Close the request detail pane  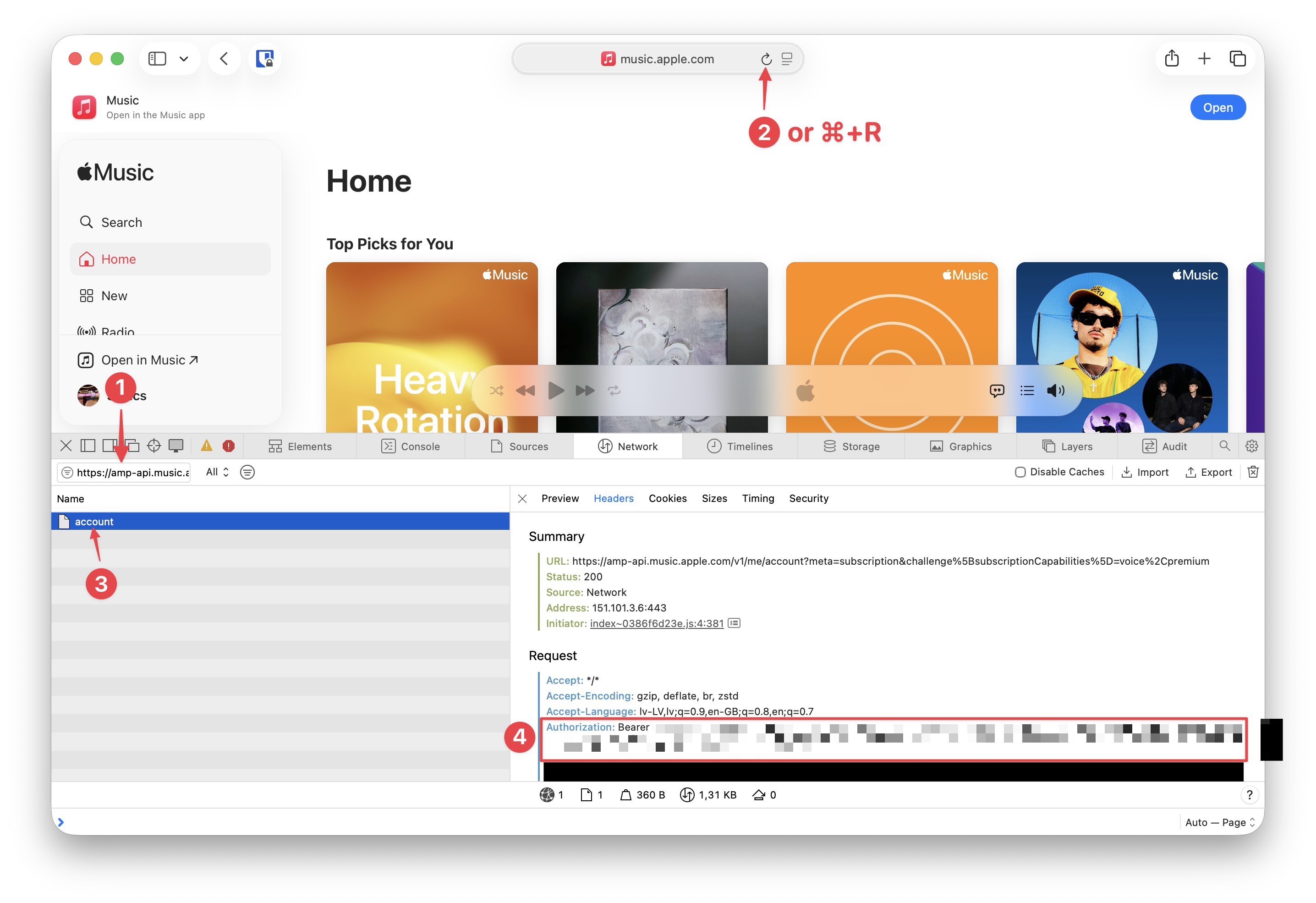(x=522, y=499)
